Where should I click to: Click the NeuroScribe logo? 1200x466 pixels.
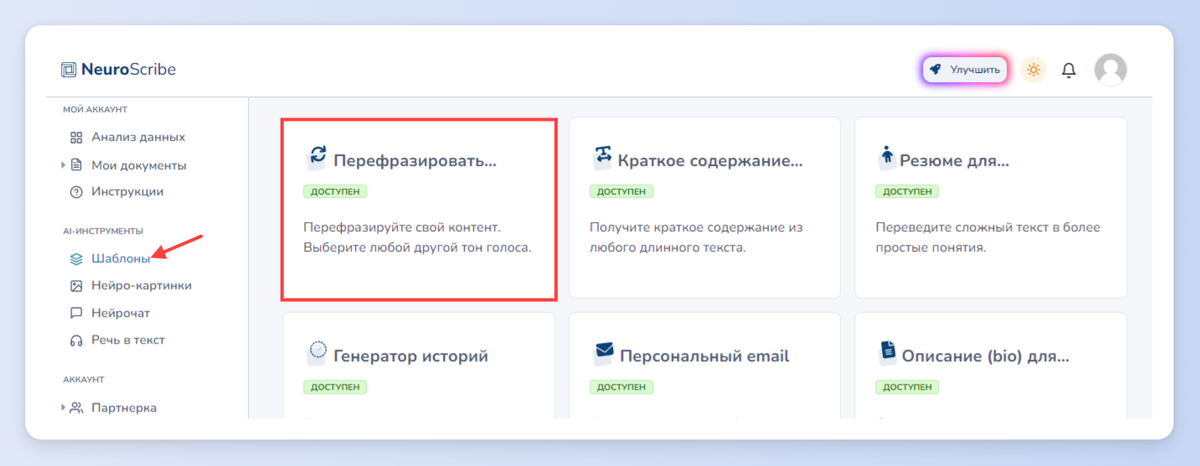coord(118,70)
